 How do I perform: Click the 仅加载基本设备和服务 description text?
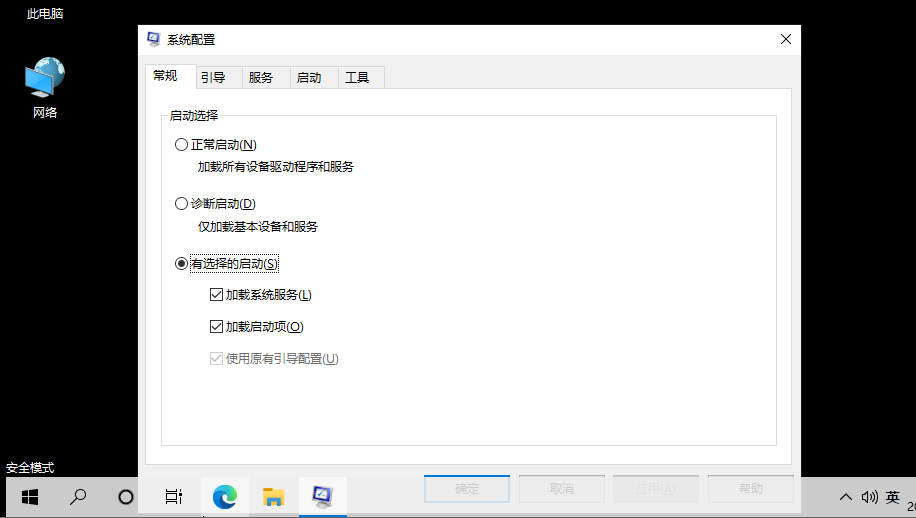point(258,227)
